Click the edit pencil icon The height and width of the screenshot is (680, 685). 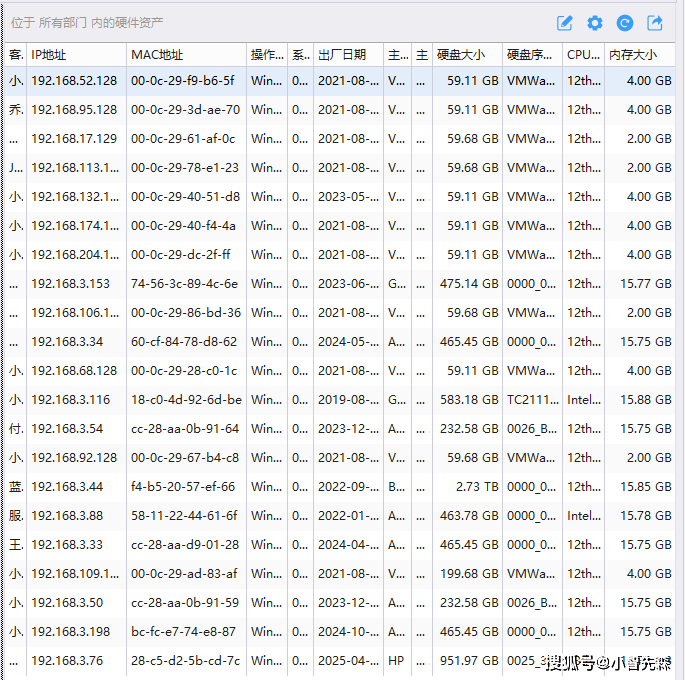point(565,23)
